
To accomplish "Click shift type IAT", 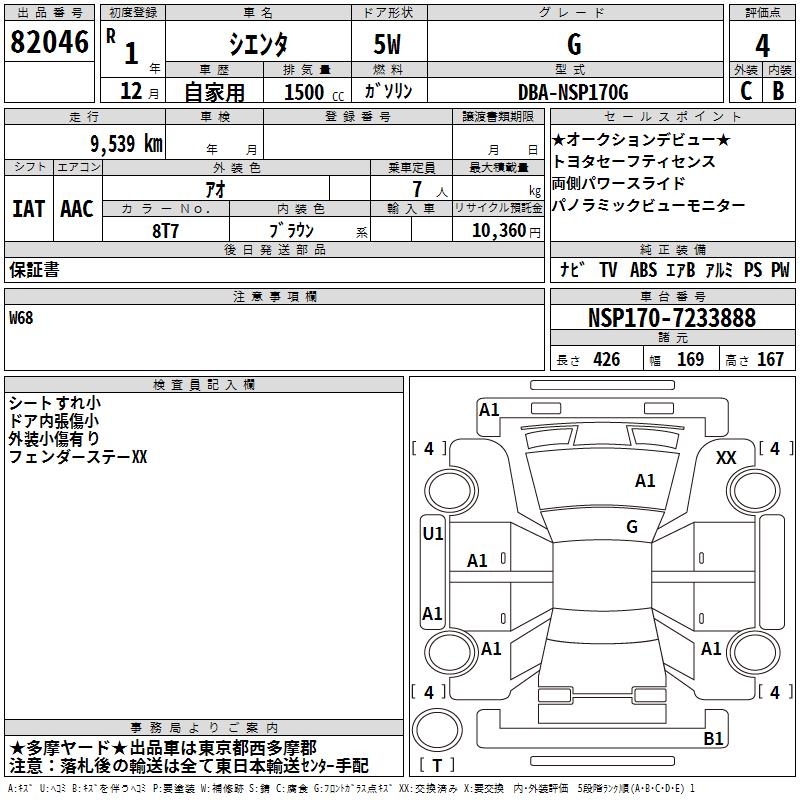I will (x=29, y=209).
